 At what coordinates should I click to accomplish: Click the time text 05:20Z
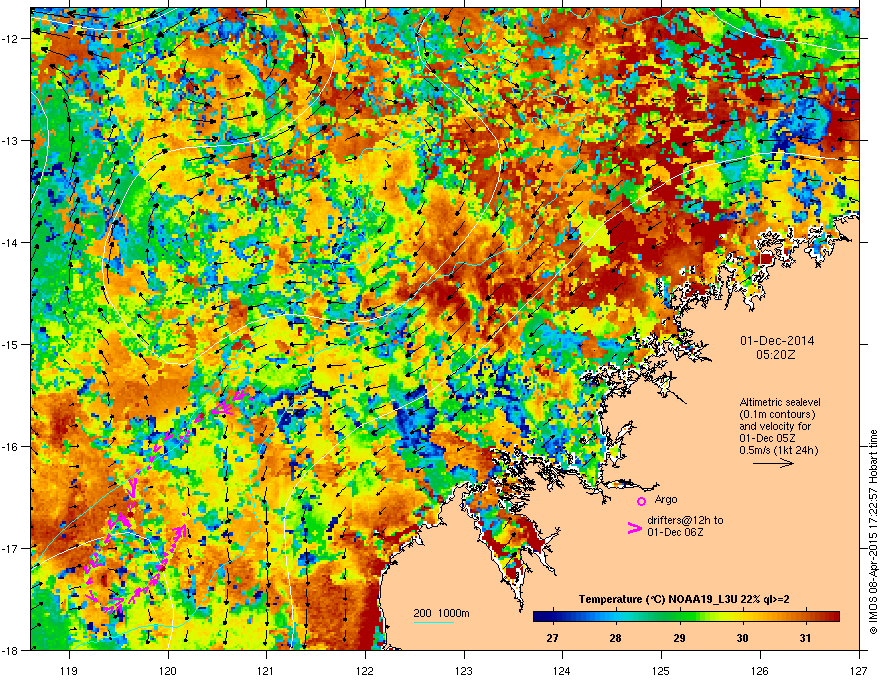point(776,355)
